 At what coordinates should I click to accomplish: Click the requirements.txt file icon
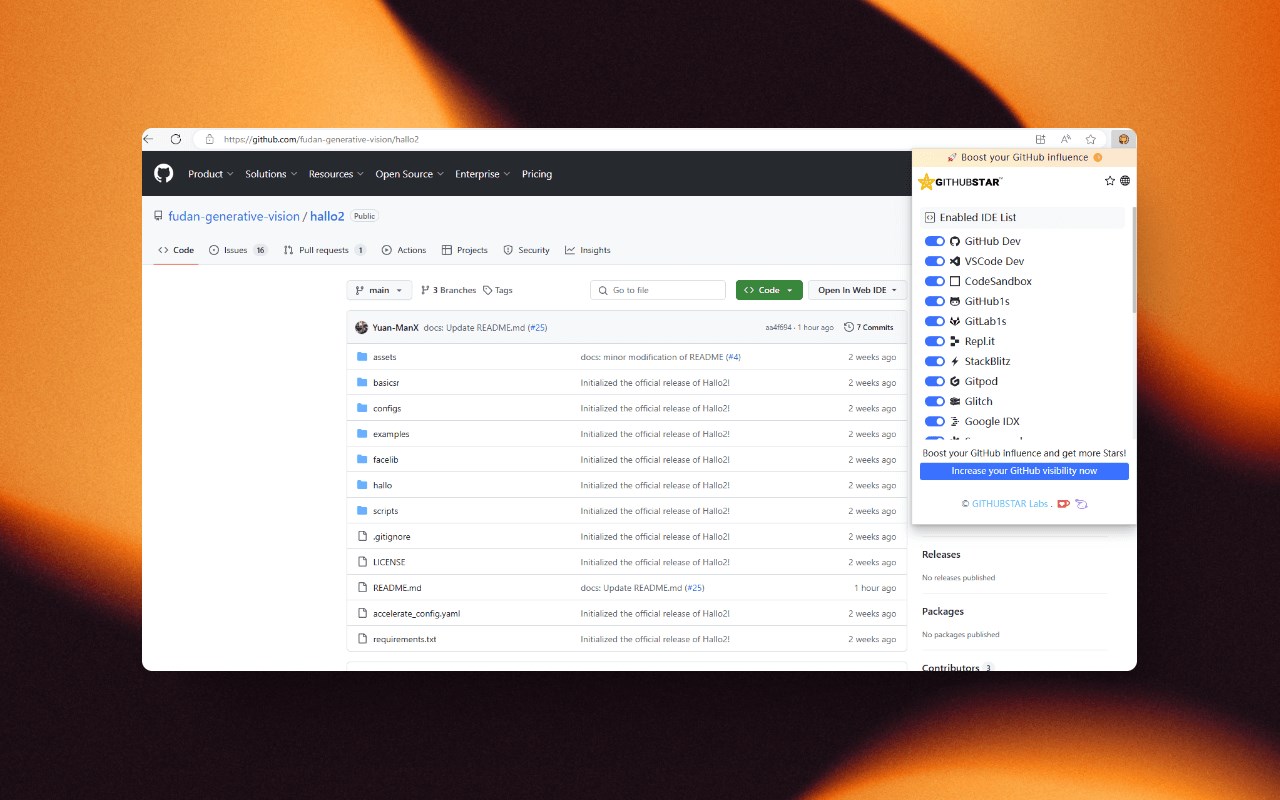pyautogui.click(x=362, y=639)
